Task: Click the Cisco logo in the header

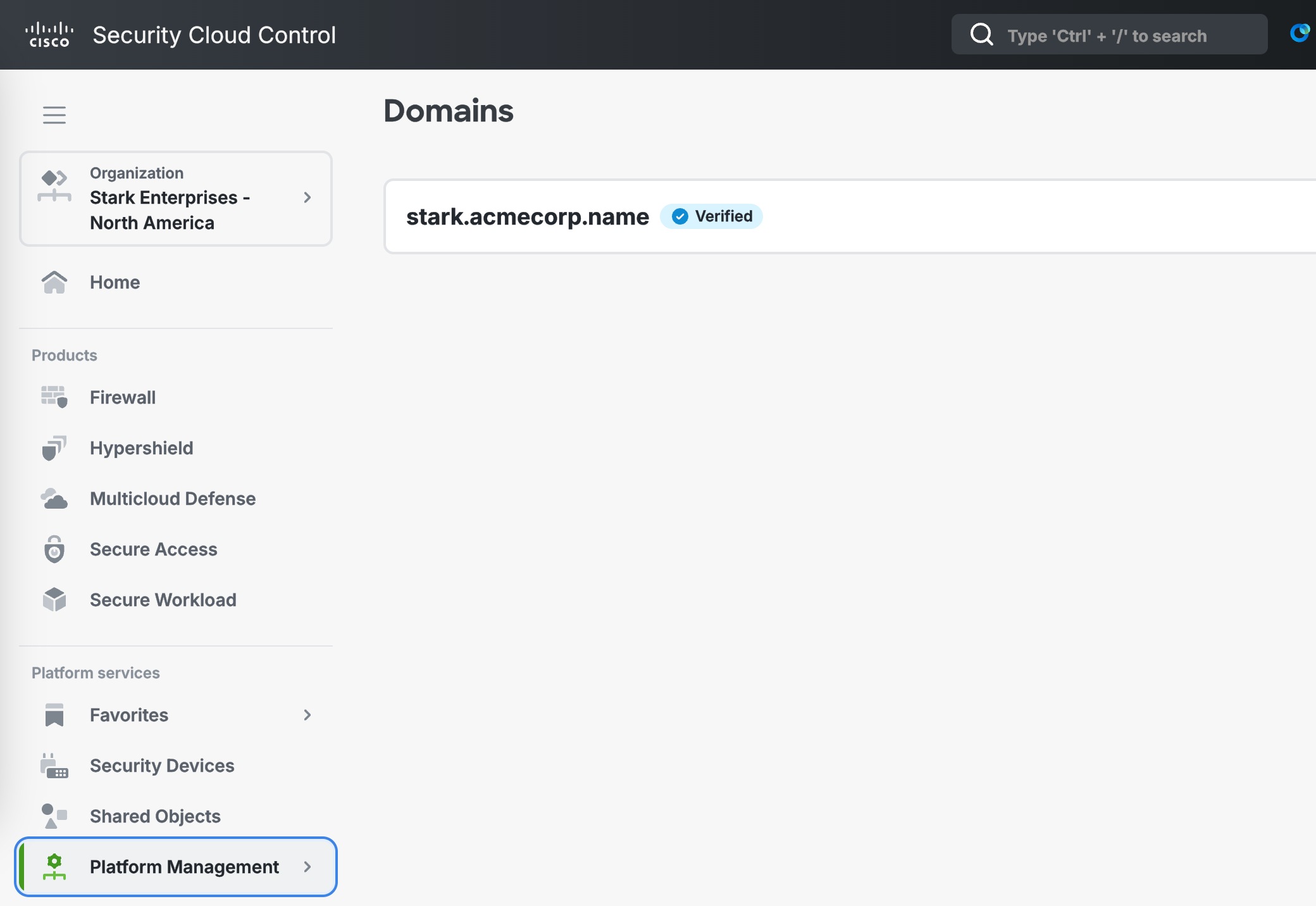Action: 50,34
